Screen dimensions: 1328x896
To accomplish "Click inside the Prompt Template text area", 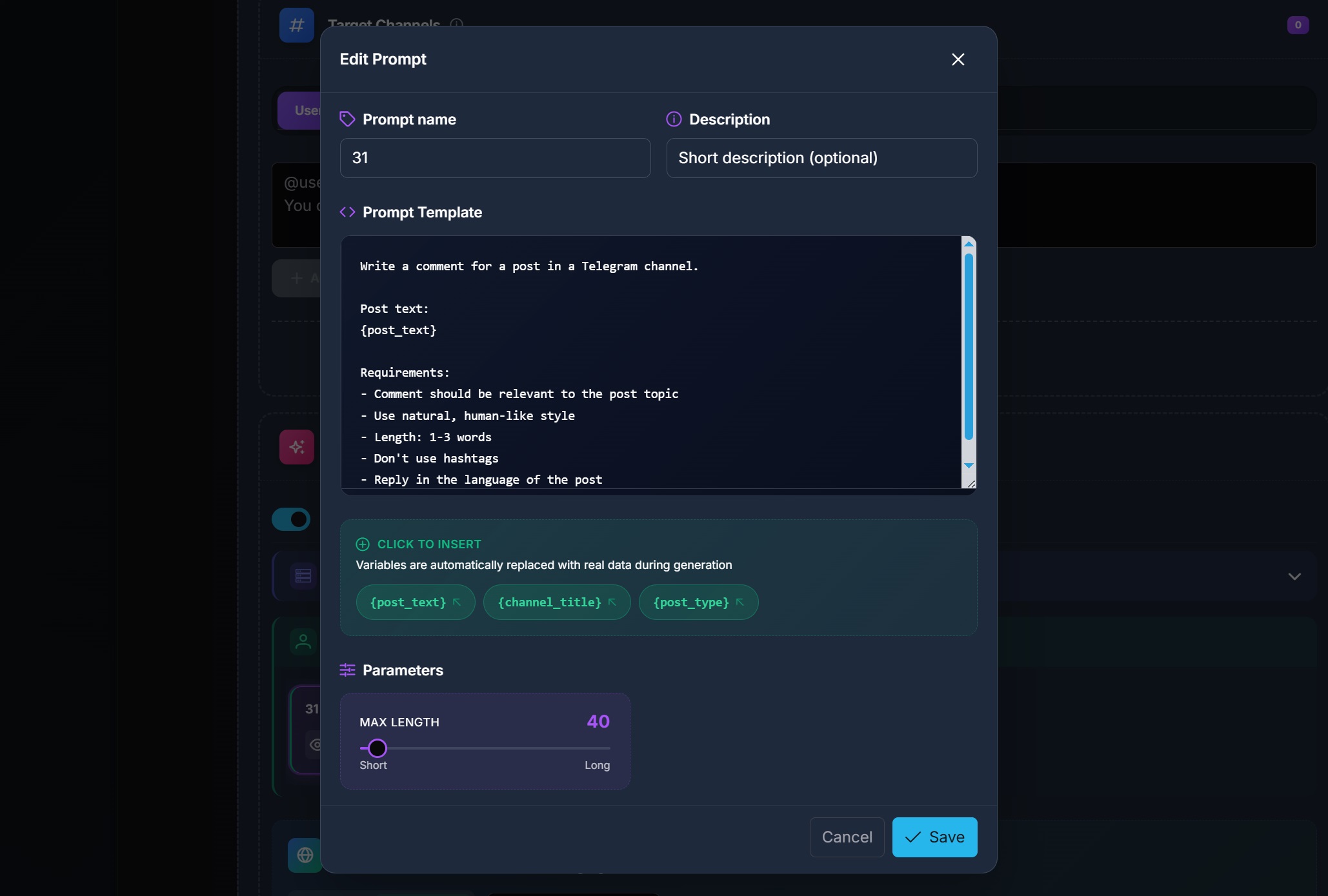I will [x=651, y=363].
